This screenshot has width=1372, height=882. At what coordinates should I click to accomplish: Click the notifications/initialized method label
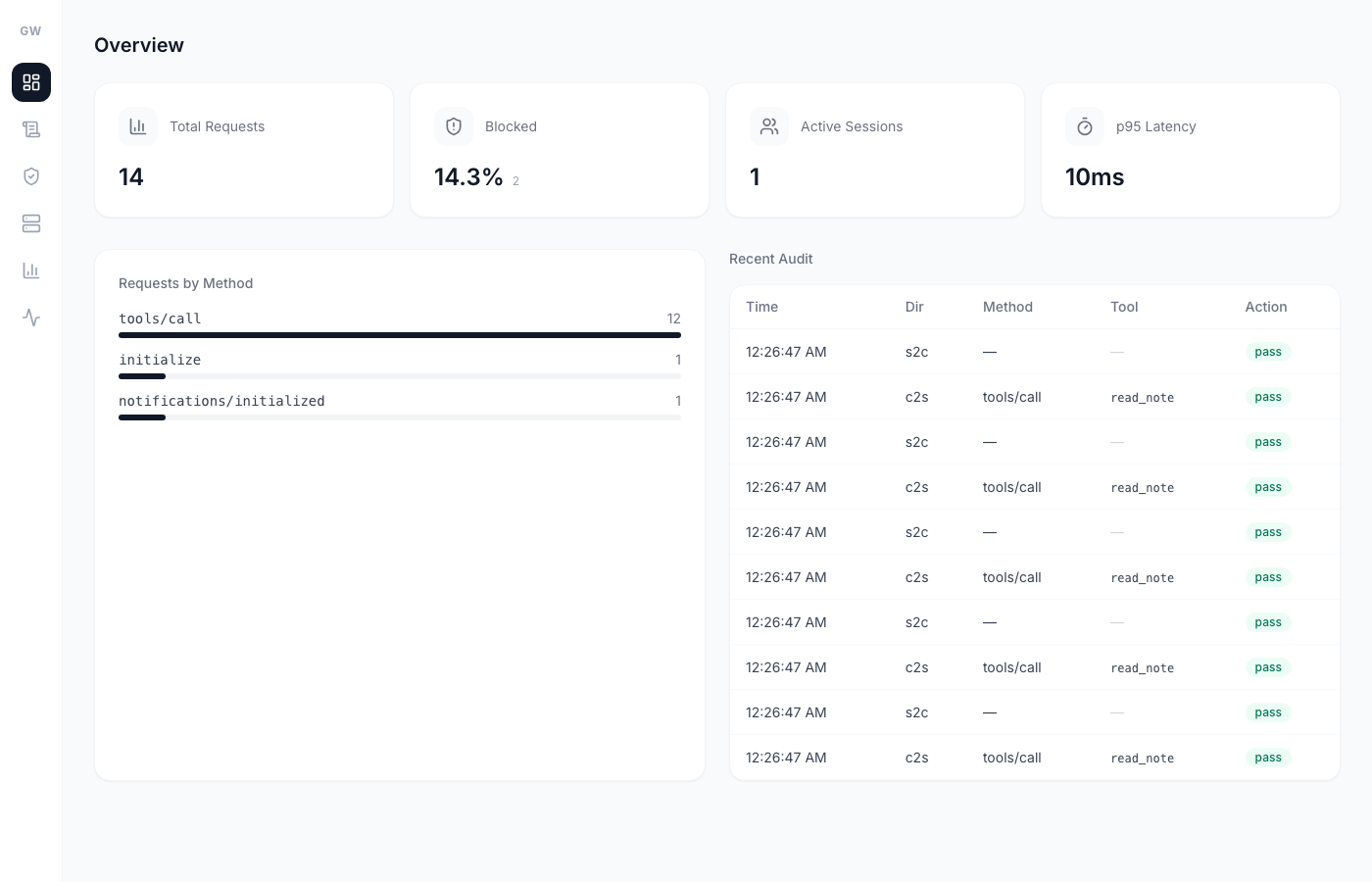[221, 401]
